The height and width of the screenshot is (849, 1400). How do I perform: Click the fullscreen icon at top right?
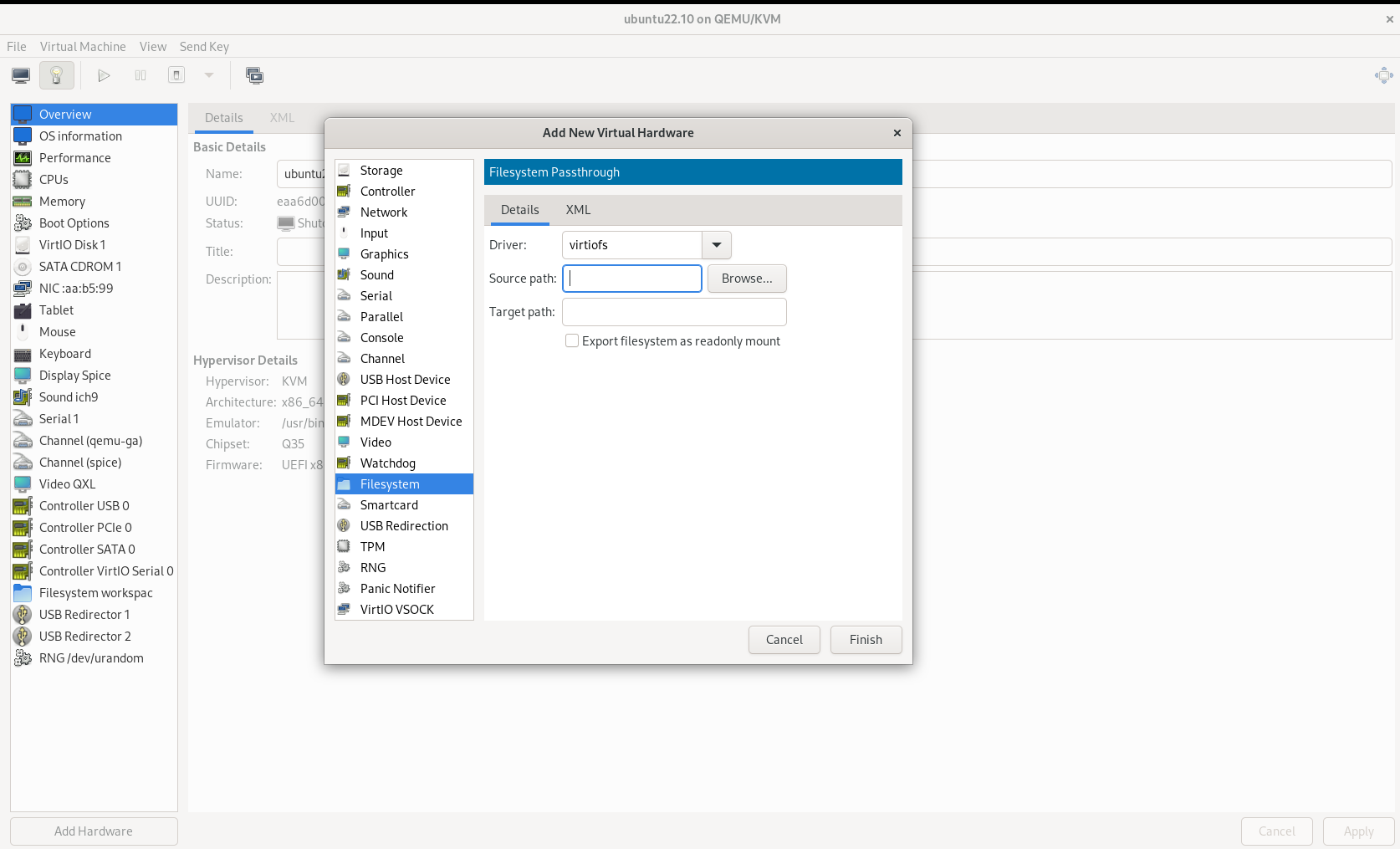[x=1383, y=76]
